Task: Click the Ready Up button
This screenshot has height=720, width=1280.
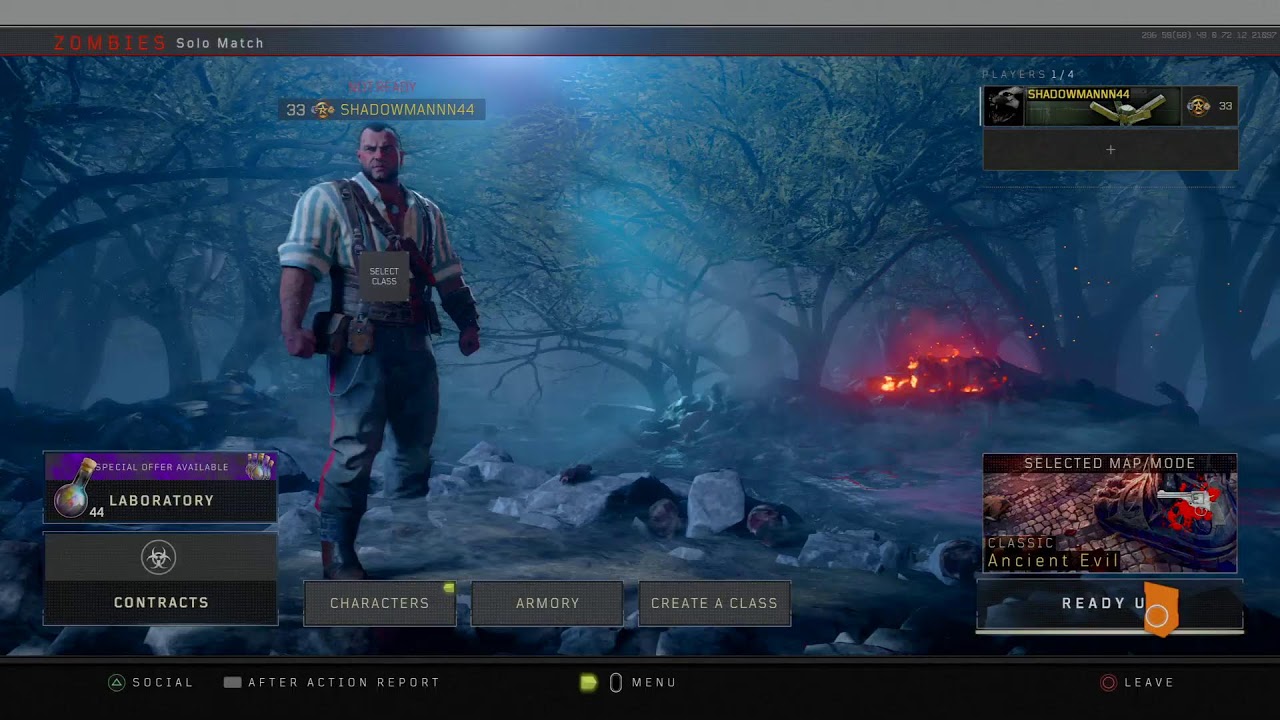Action: pyautogui.click(x=1110, y=604)
